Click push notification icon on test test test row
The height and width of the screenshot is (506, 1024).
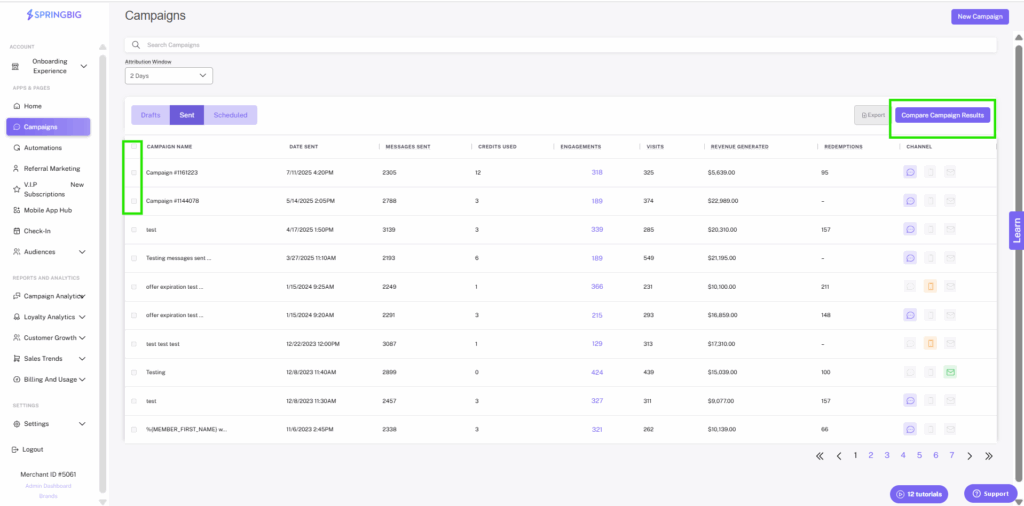point(930,343)
